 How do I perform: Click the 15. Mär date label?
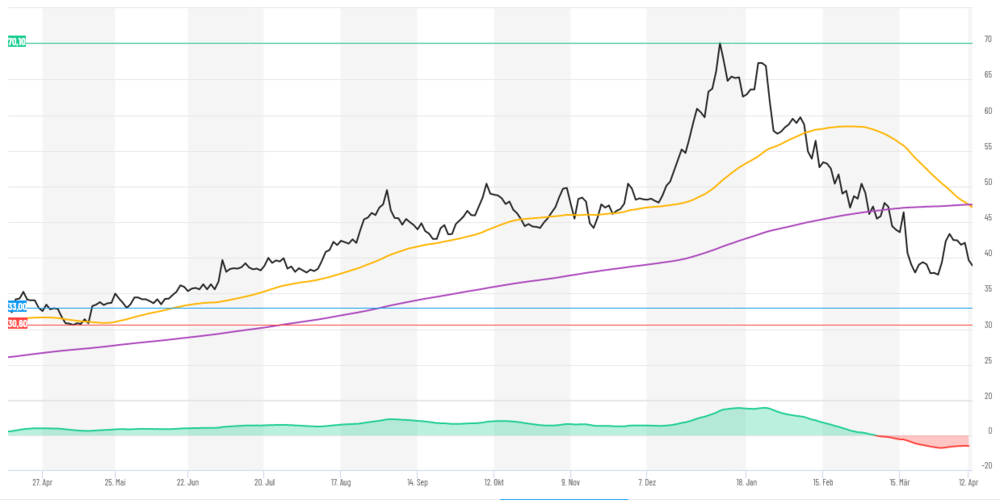tap(899, 482)
